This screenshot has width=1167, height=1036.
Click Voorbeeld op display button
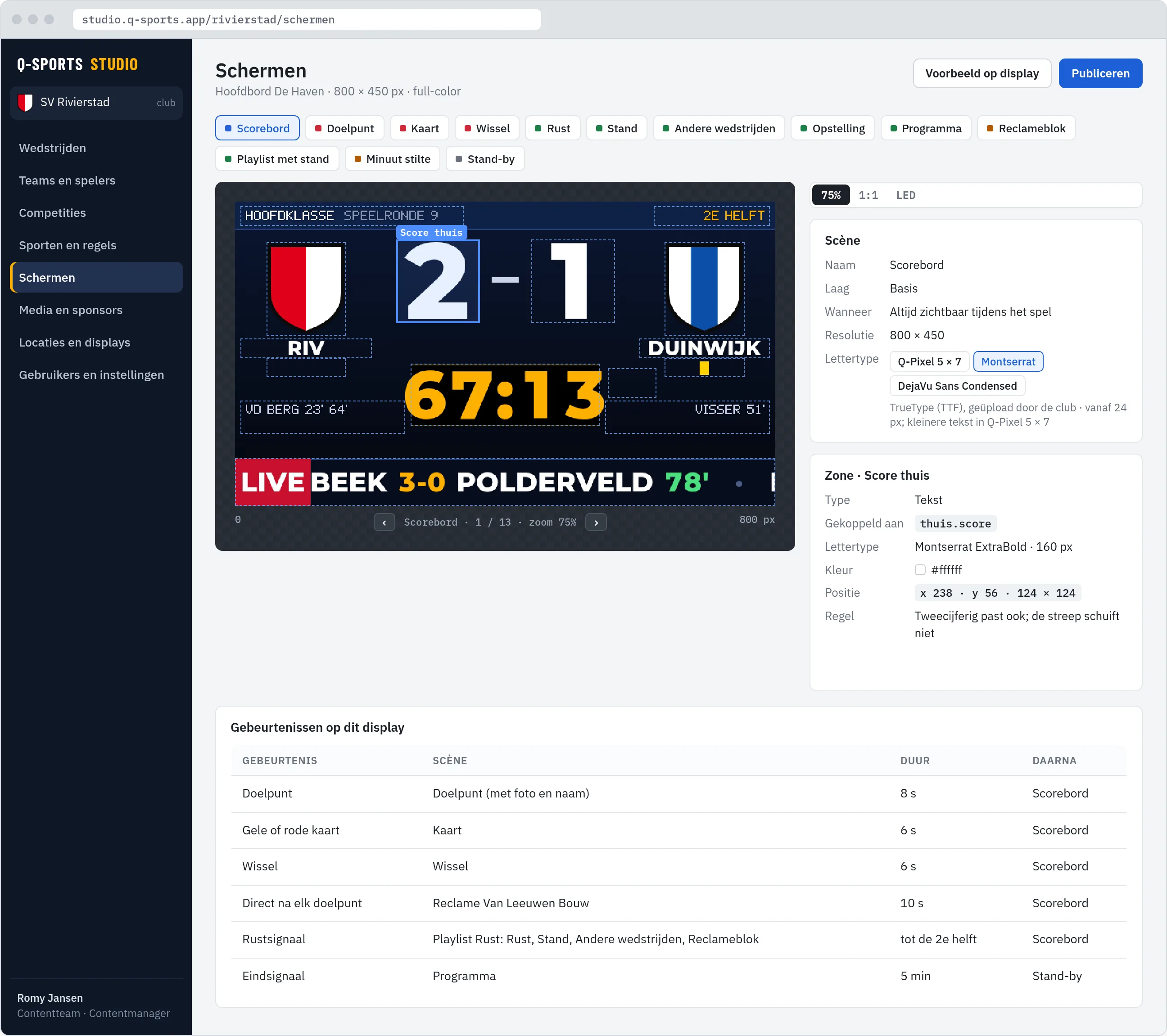(x=982, y=74)
